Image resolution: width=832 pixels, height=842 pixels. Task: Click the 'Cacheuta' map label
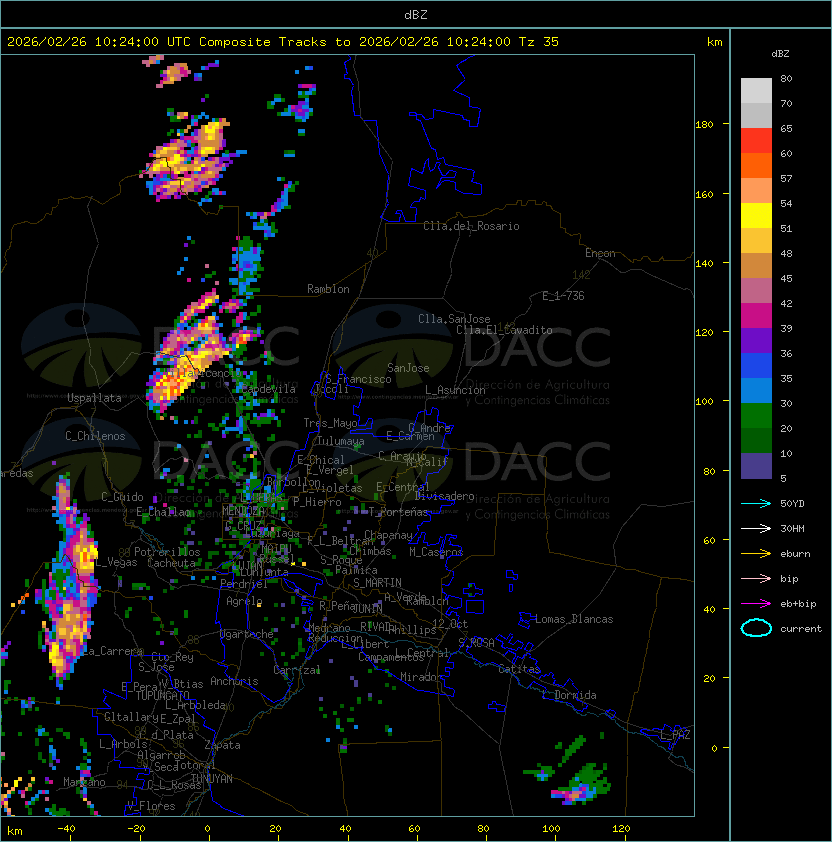click(171, 563)
